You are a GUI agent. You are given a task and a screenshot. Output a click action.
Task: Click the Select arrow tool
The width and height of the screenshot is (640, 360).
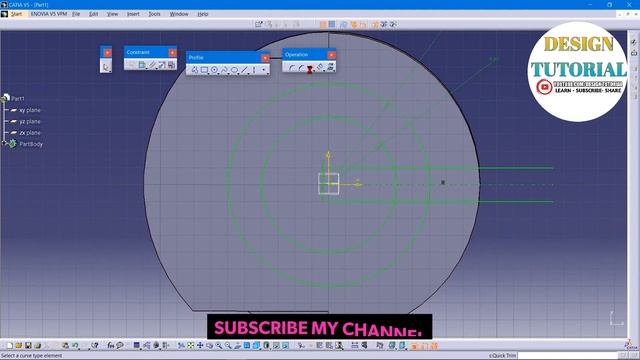[x=106, y=67]
